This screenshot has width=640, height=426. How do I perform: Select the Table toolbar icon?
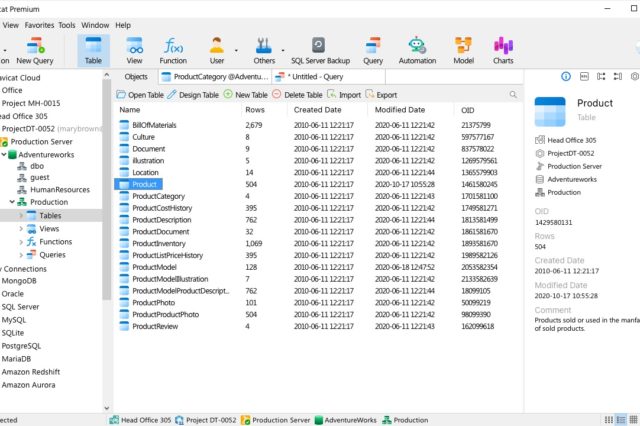tap(93, 51)
